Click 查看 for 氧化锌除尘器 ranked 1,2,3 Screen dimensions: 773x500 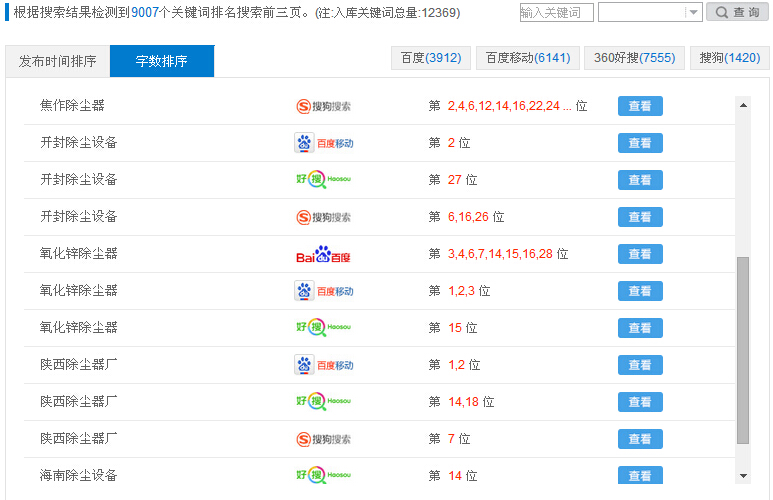click(640, 291)
